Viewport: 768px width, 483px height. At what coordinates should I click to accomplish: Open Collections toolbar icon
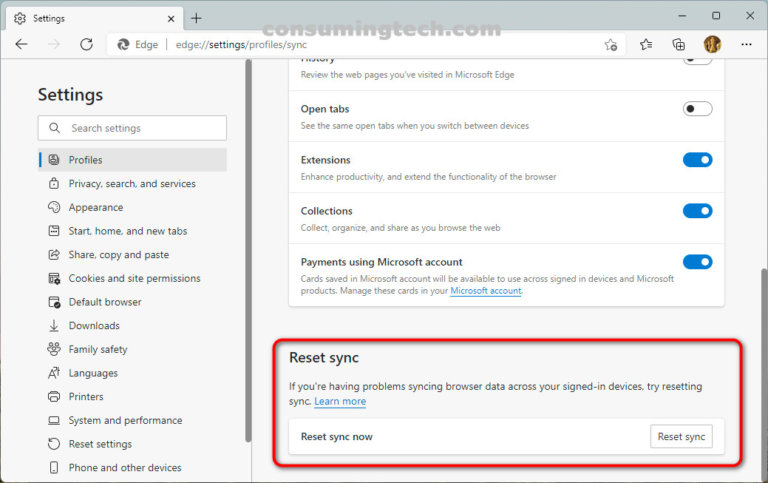click(x=678, y=45)
